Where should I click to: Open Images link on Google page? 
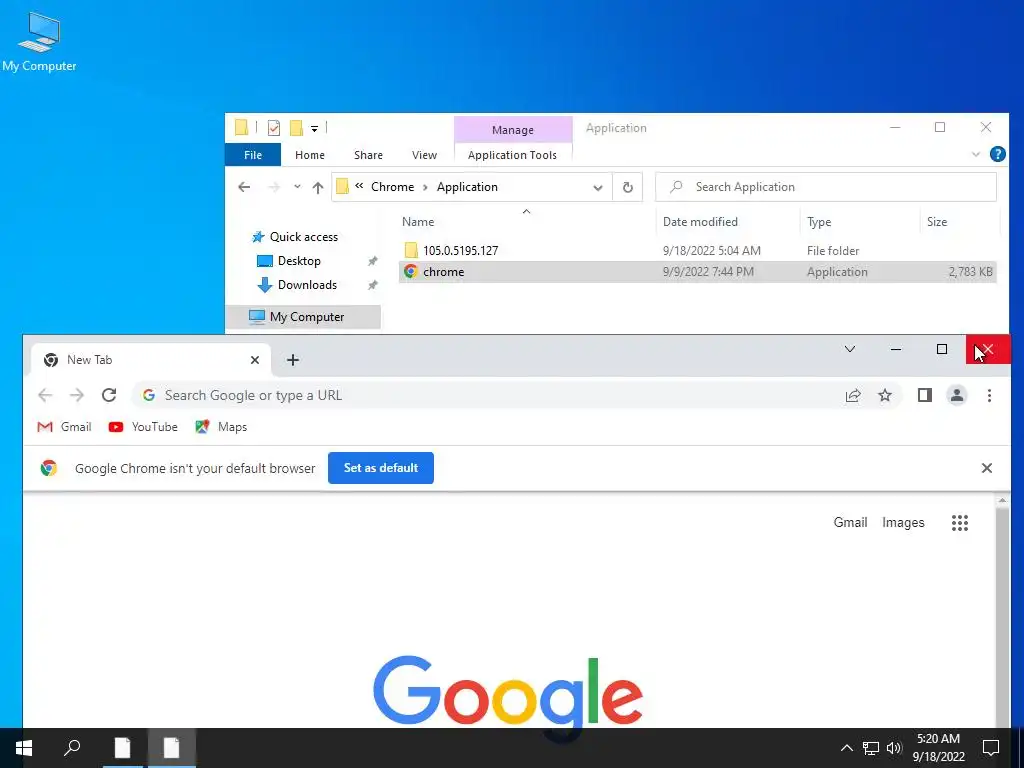click(903, 522)
